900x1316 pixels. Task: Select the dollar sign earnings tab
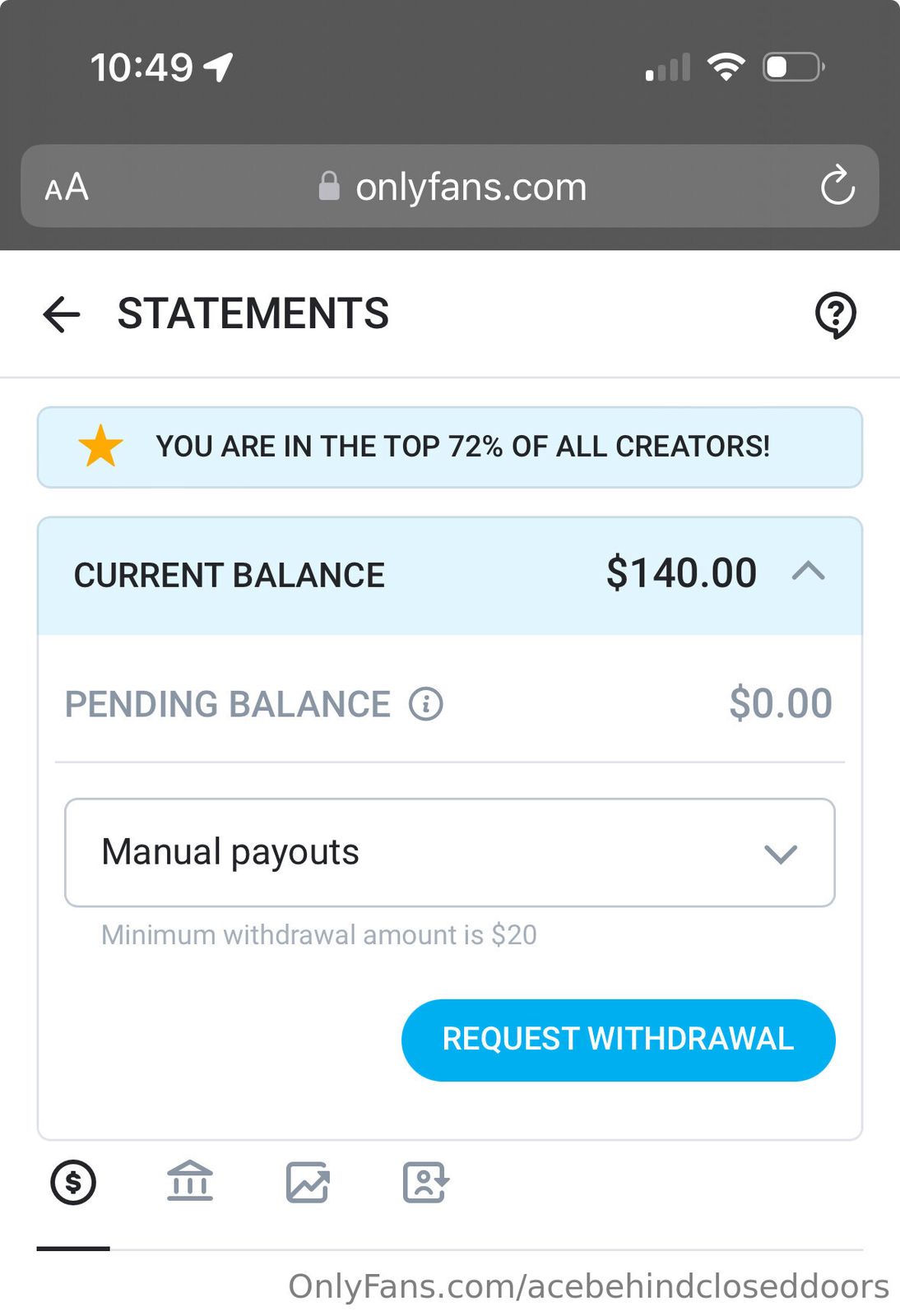point(73,1184)
